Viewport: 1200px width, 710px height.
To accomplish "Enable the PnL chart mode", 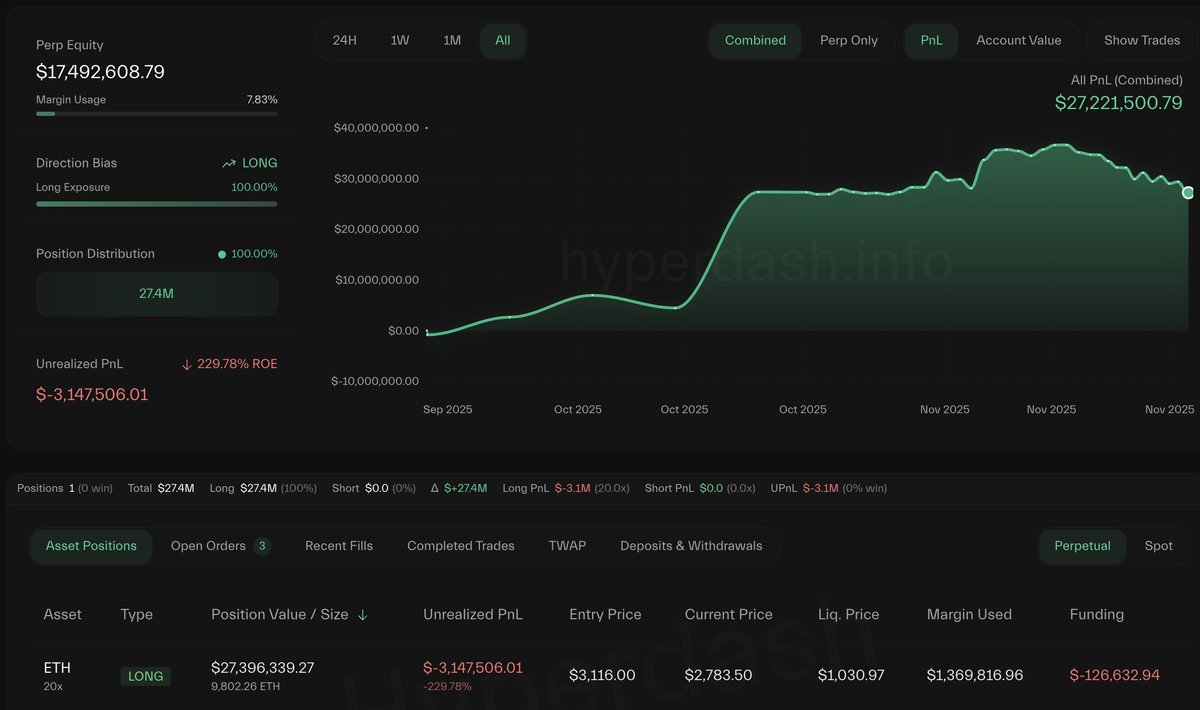I will tap(931, 40).
